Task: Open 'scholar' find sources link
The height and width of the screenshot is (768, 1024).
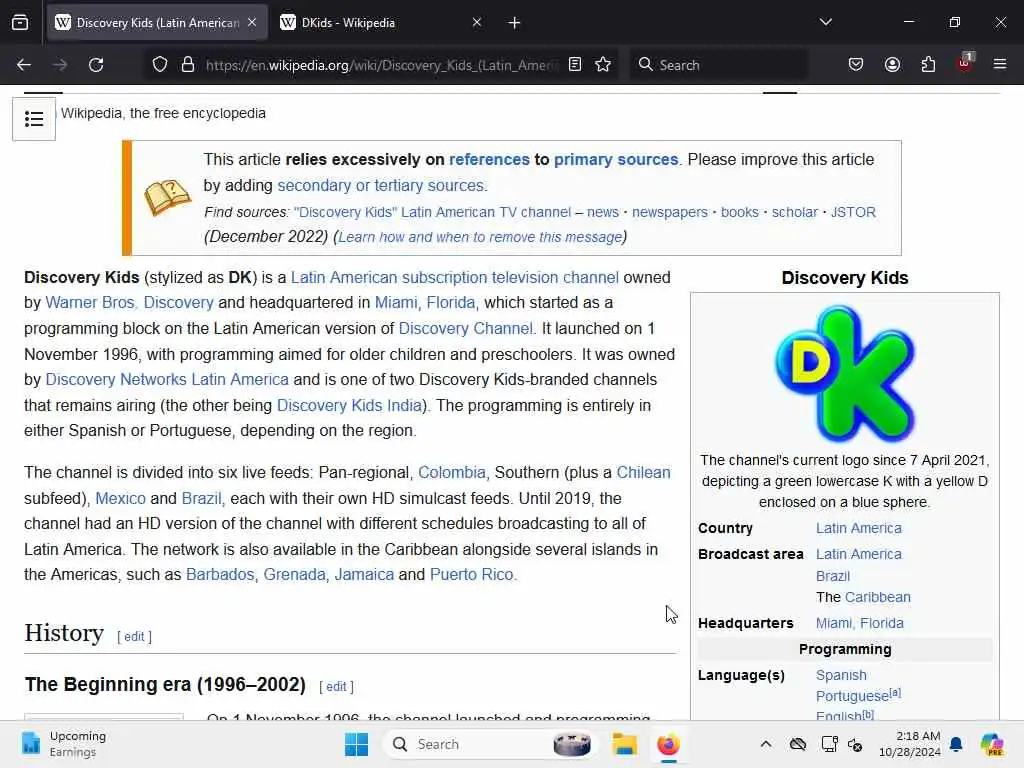Action: [x=795, y=212]
